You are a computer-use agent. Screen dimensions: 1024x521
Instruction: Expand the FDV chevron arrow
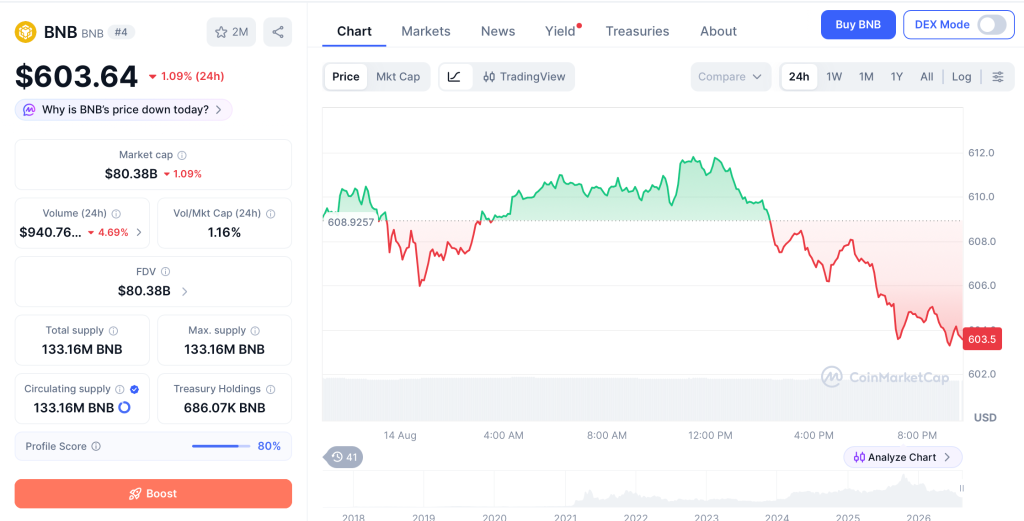coord(184,291)
